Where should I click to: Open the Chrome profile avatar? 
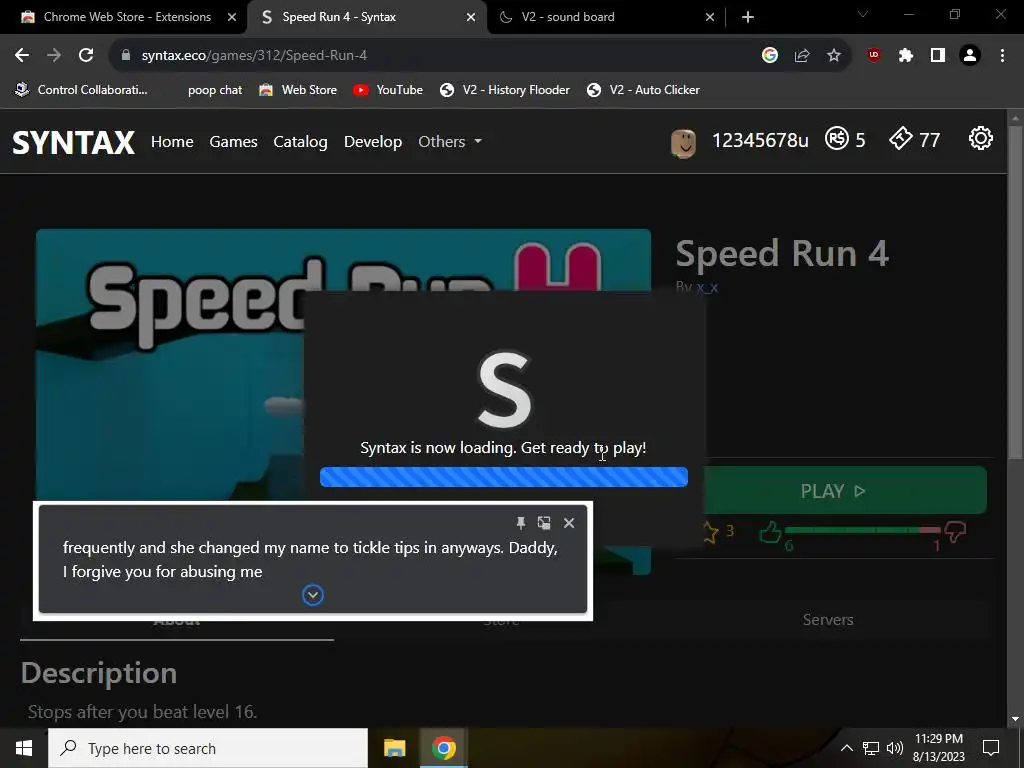click(x=970, y=56)
